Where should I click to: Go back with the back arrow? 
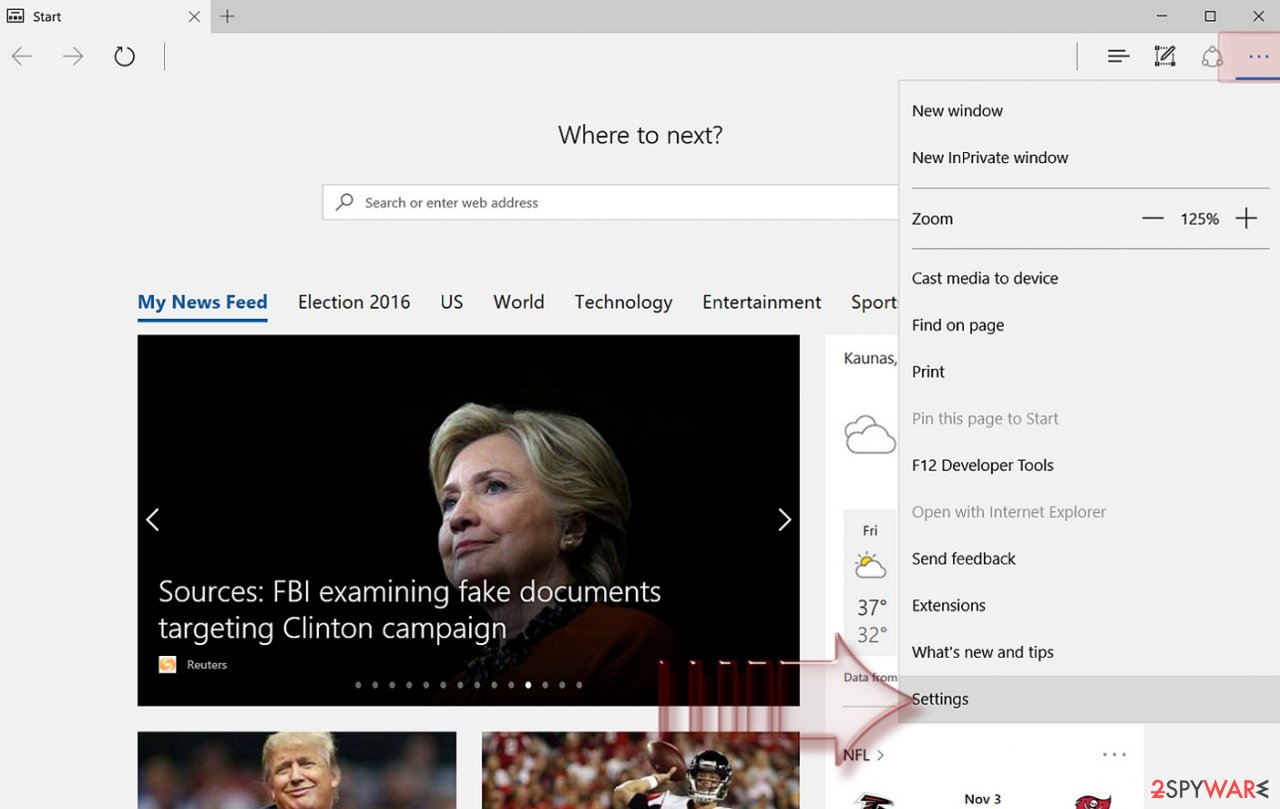(x=22, y=57)
